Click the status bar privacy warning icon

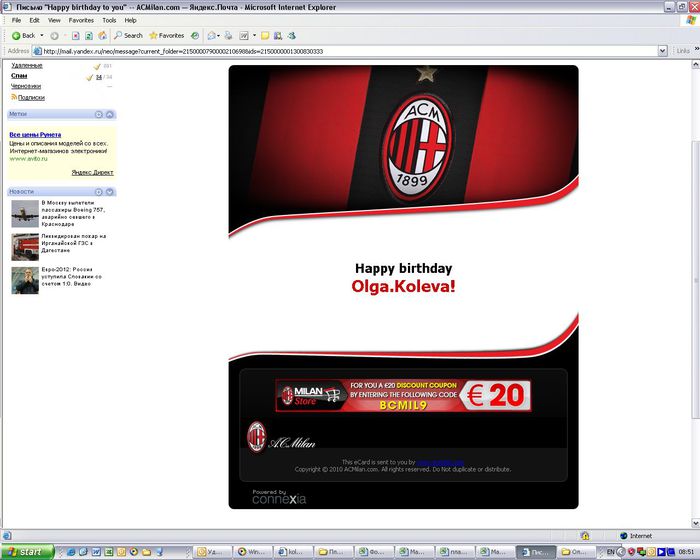click(585, 536)
